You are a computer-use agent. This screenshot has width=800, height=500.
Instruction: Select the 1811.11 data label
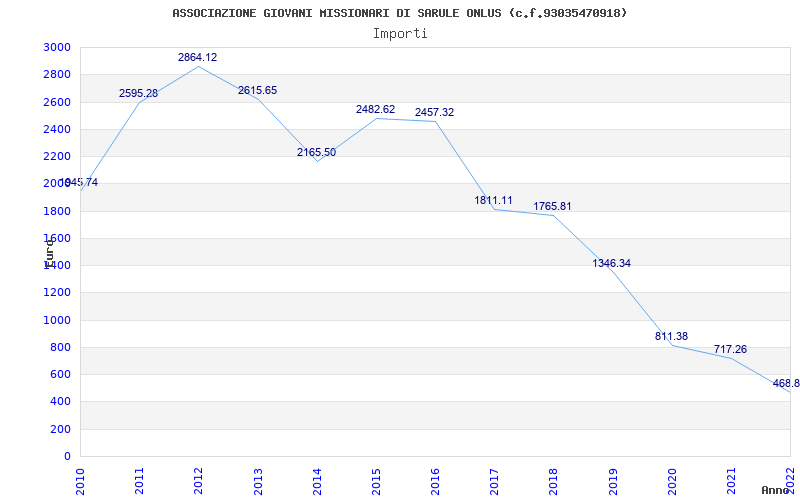point(493,201)
